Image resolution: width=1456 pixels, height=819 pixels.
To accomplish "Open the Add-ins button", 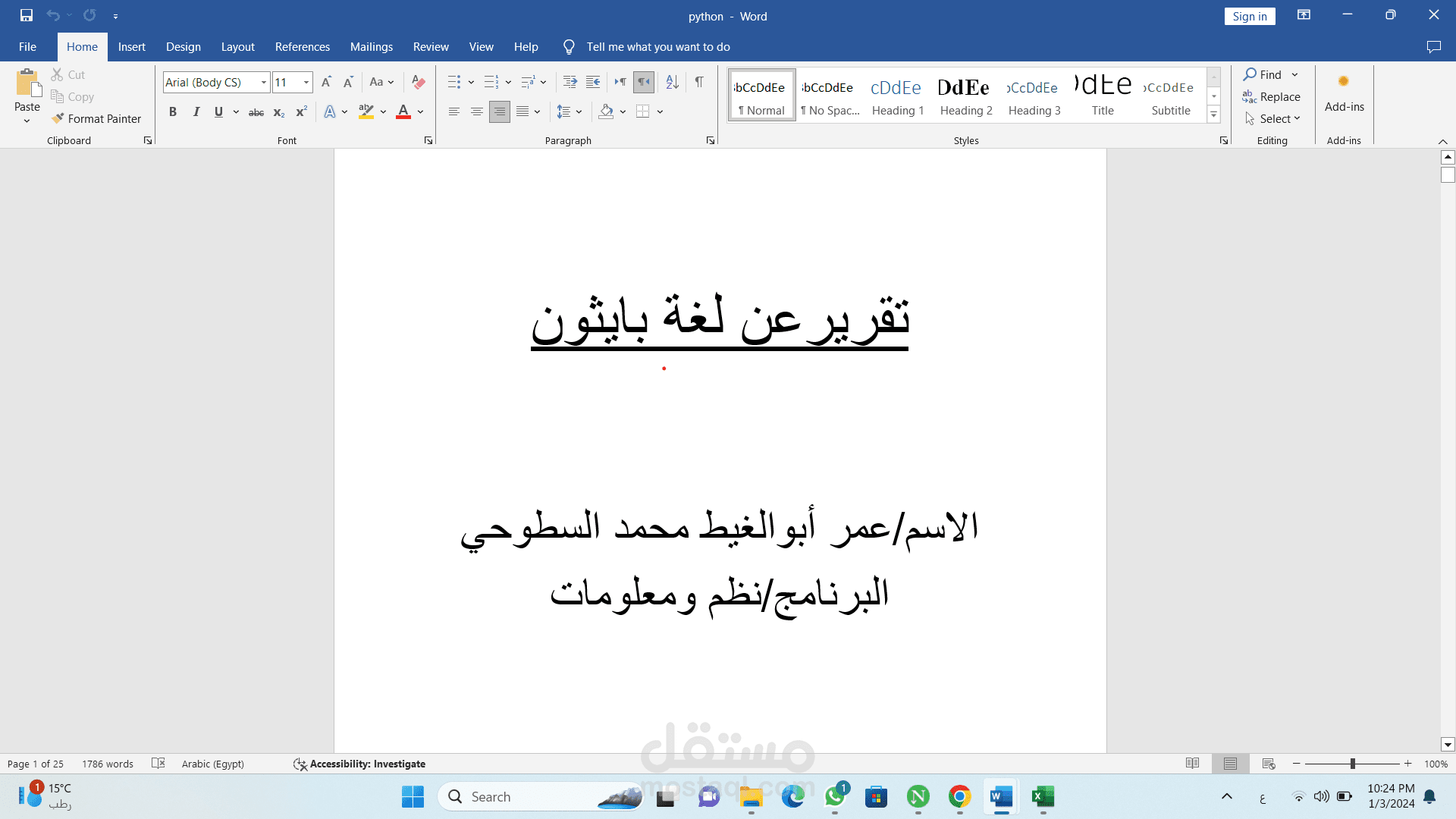I will tap(1344, 93).
